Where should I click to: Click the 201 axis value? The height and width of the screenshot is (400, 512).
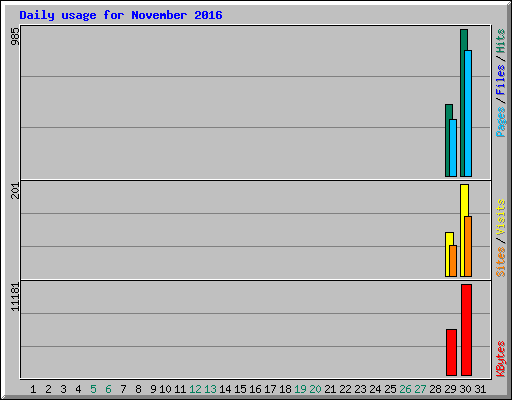[15, 191]
